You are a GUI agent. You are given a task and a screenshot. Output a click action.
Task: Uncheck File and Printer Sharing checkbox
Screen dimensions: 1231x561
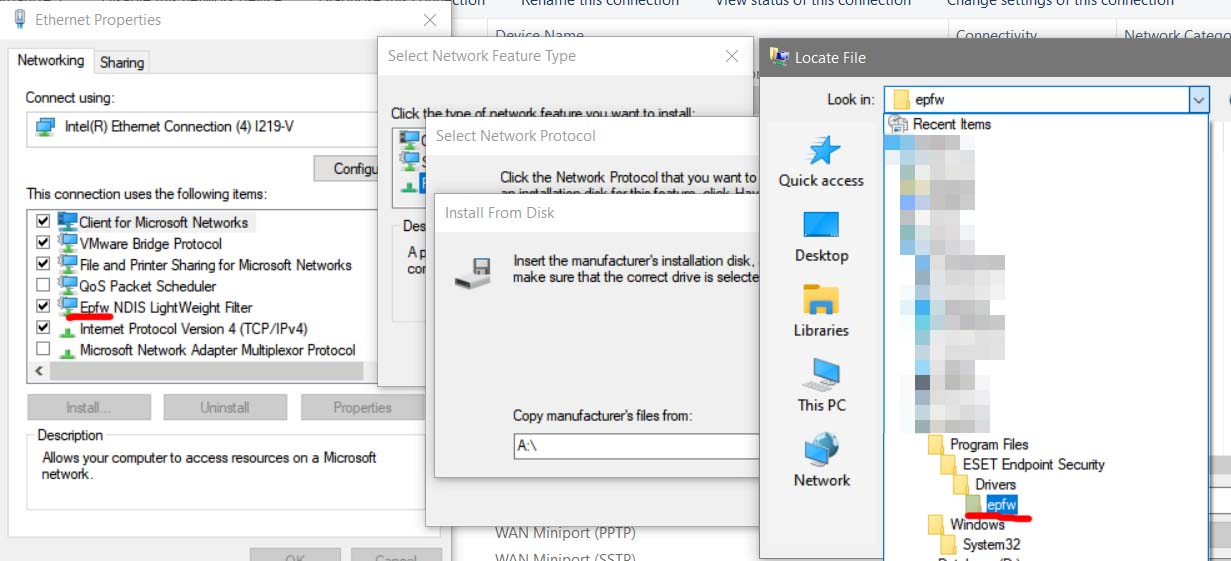(x=43, y=264)
